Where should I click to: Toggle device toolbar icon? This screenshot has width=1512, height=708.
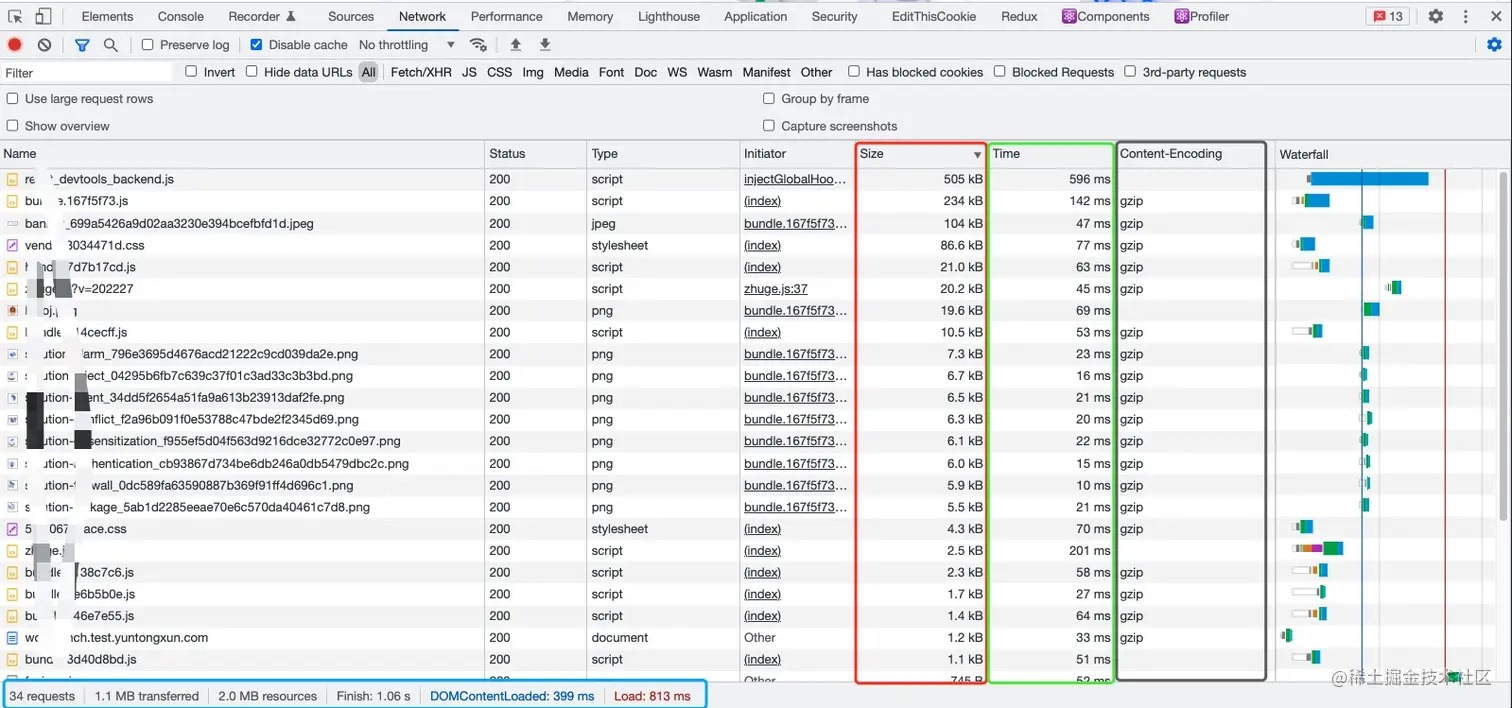click(43, 16)
